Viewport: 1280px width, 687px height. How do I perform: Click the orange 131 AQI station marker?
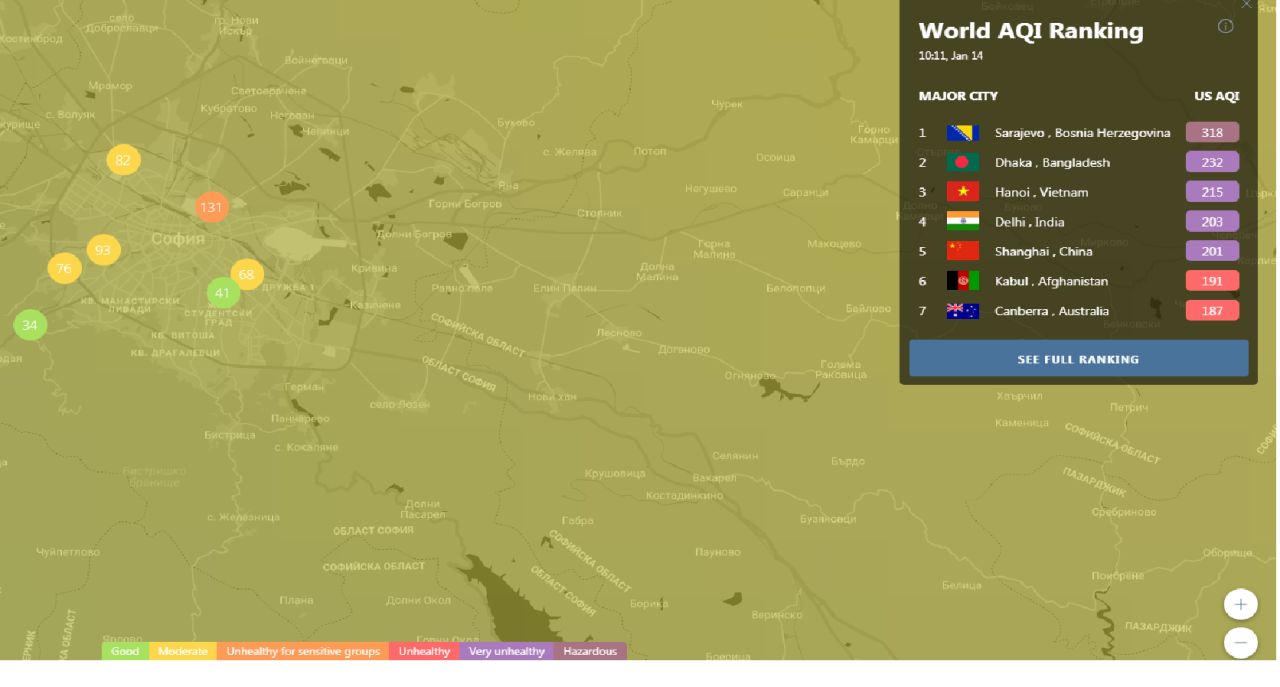point(211,208)
